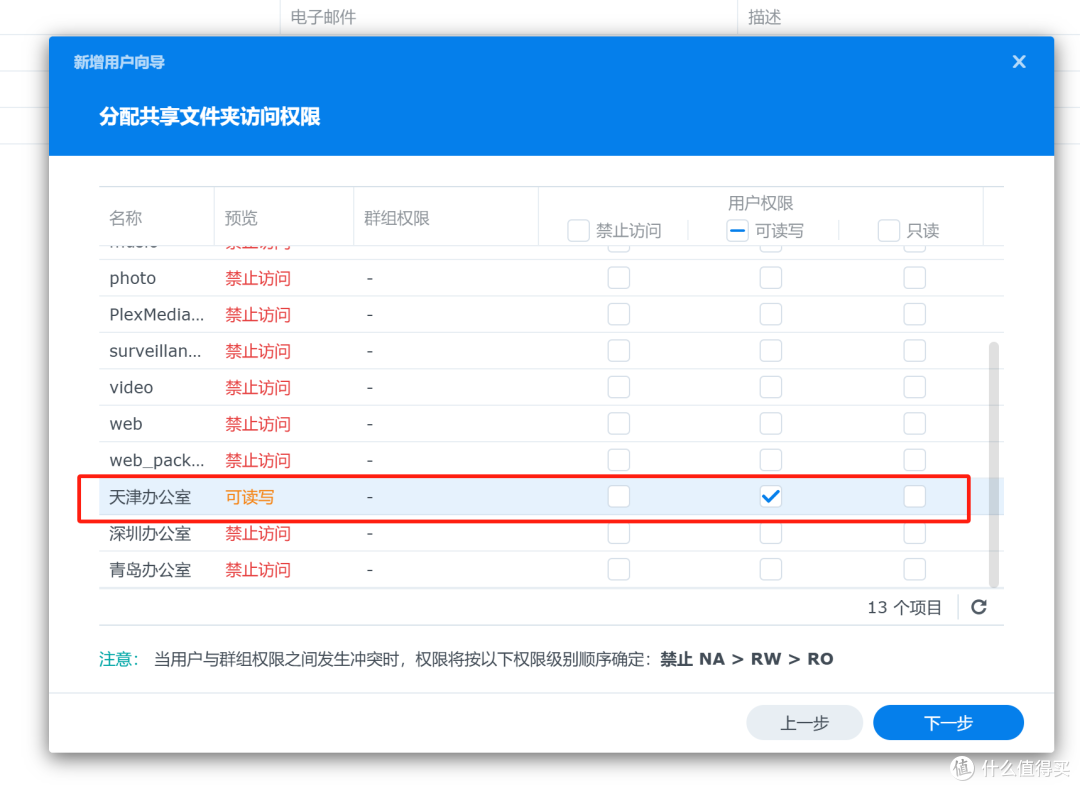Click 禁止访问 preview for photo
This screenshot has width=1080, height=791.
(x=258, y=278)
